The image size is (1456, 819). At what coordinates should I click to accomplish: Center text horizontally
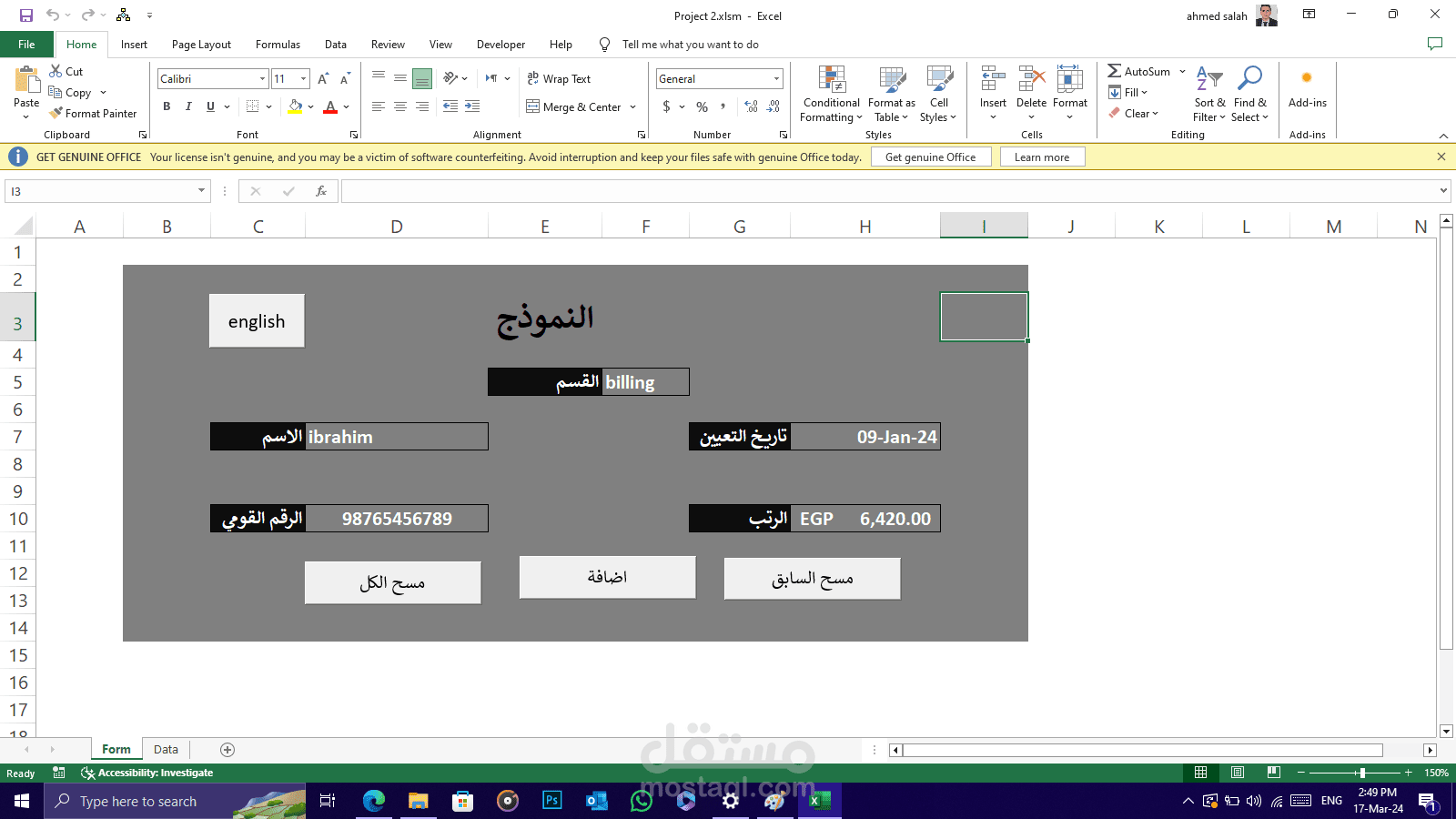pyautogui.click(x=400, y=106)
